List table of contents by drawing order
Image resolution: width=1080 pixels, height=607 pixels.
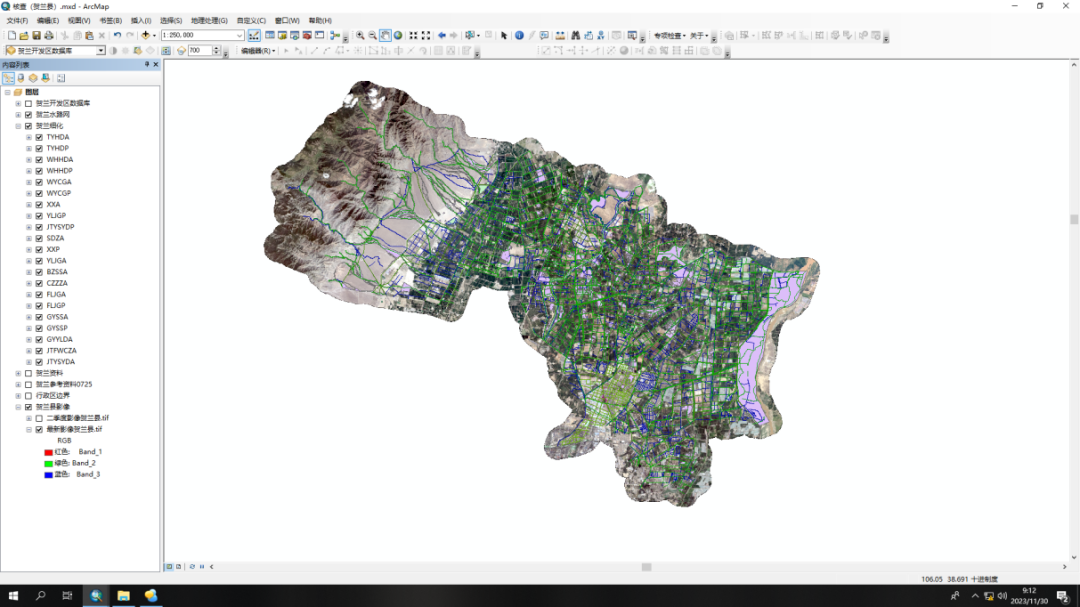coord(8,78)
